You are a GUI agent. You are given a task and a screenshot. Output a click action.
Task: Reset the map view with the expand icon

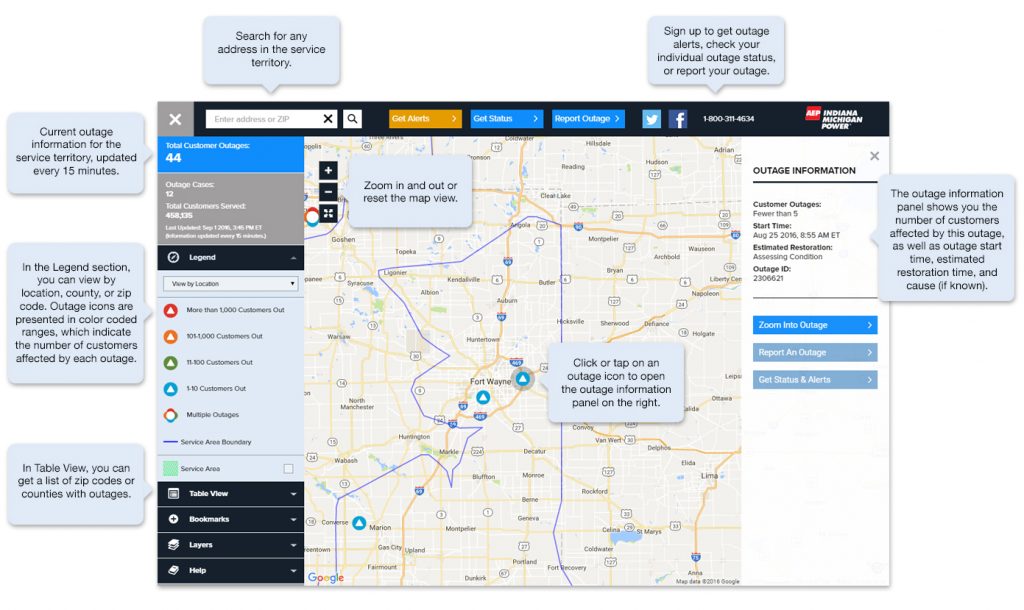328,214
